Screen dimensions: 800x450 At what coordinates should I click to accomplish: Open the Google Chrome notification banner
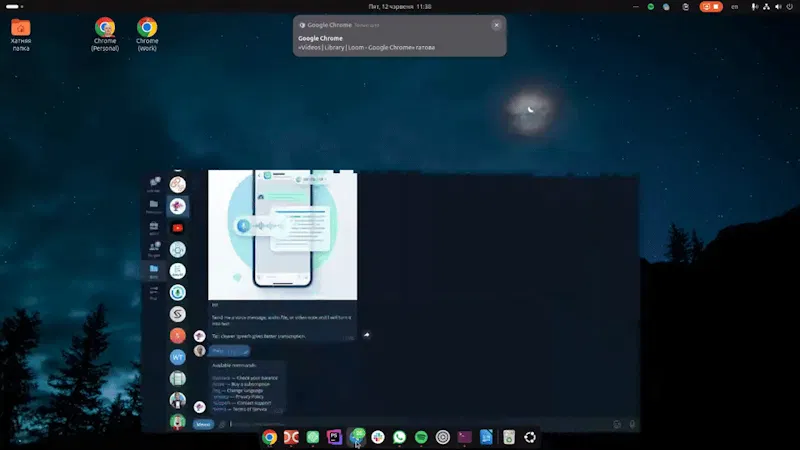(399, 36)
